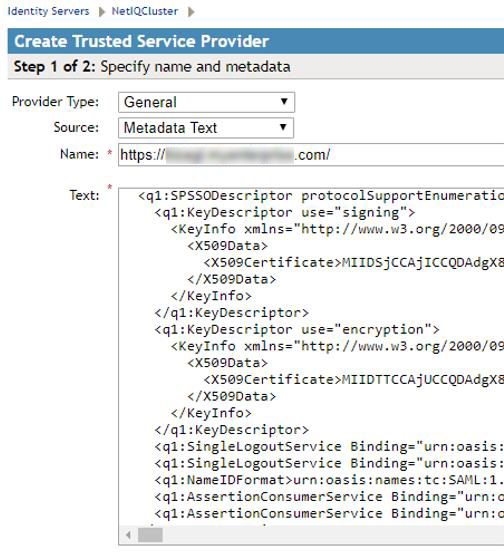Image resolution: width=504 pixels, height=558 pixels.
Task: Click the last AssertionConsumerService Binding line
Action: point(329,513)
